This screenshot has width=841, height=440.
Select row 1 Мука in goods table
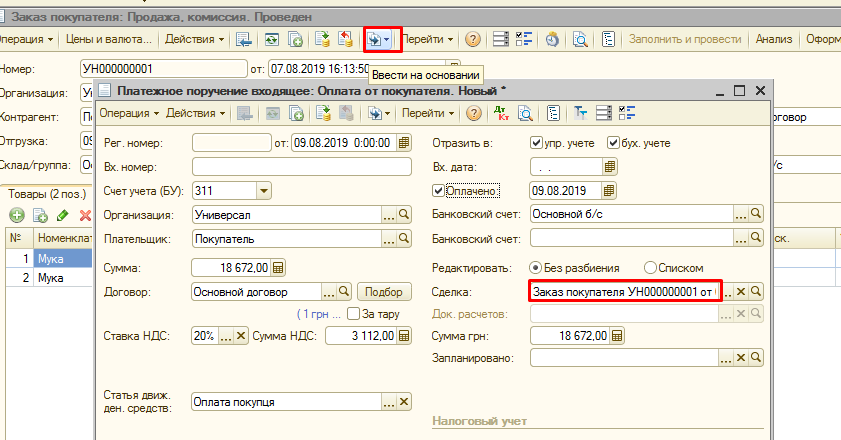(49, 259)
